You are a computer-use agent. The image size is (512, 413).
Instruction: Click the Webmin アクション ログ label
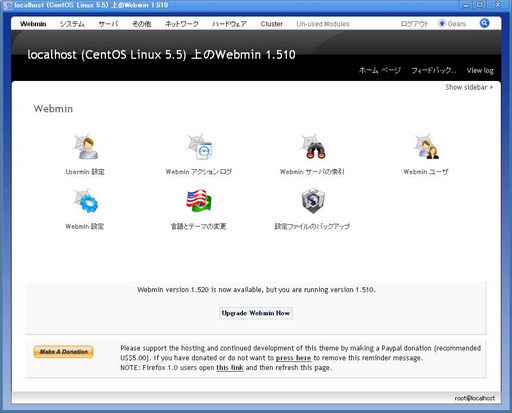coord(199,172)
